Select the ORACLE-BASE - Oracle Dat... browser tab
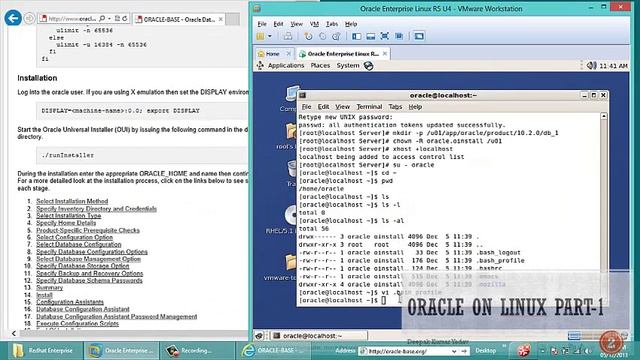Image resolution: width=640 pixels, height=360 pixels. (179, 19)
